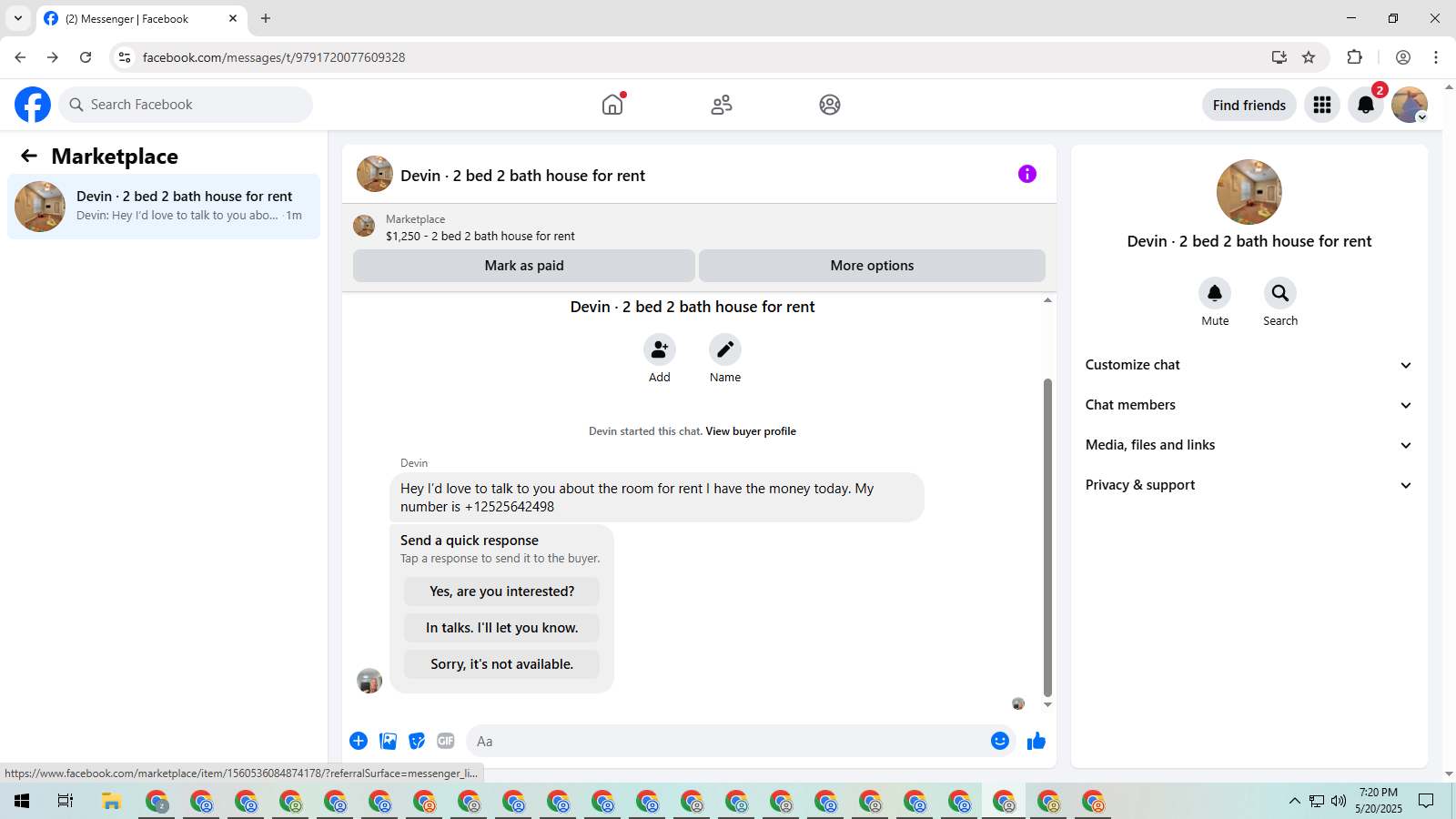Click the browser address bar URL
The height and width of the screenshot is (819, 1456).
[x=274, y=57]
